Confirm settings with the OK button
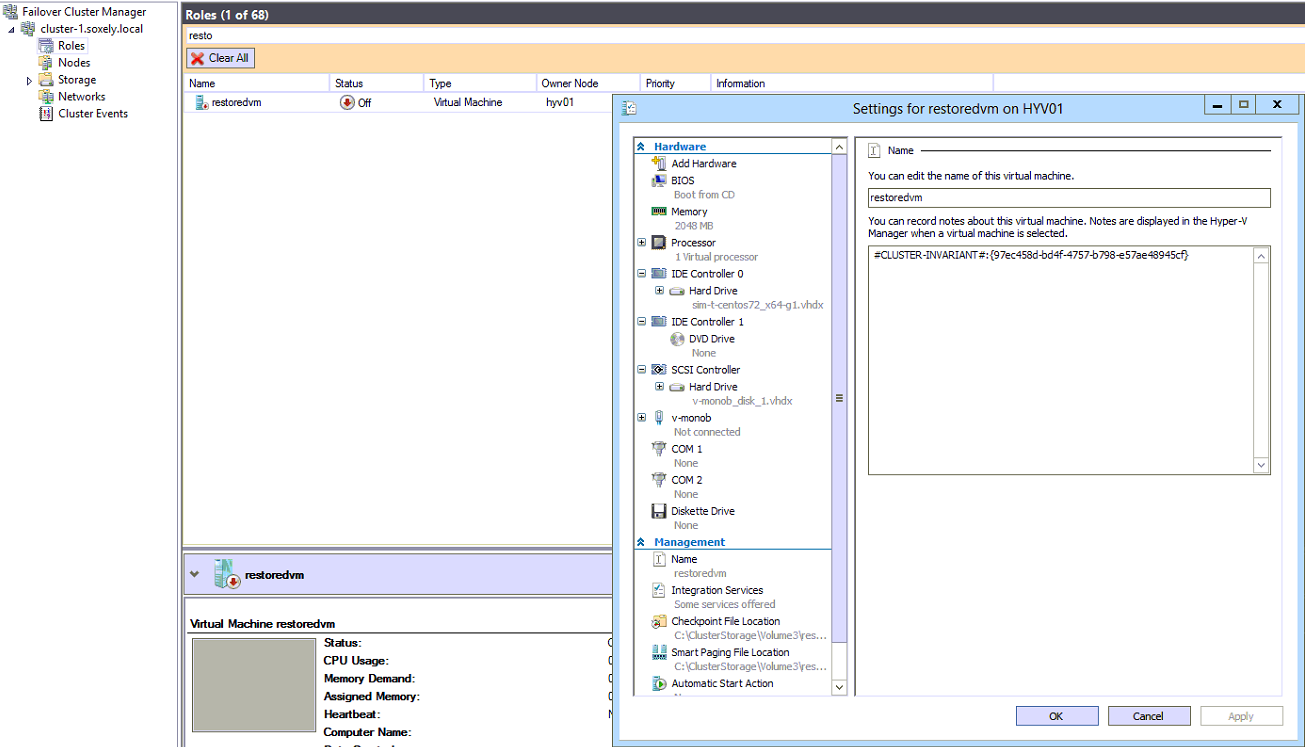Viewport: 1305px width, 747px height. click(x=1056, y=715)
